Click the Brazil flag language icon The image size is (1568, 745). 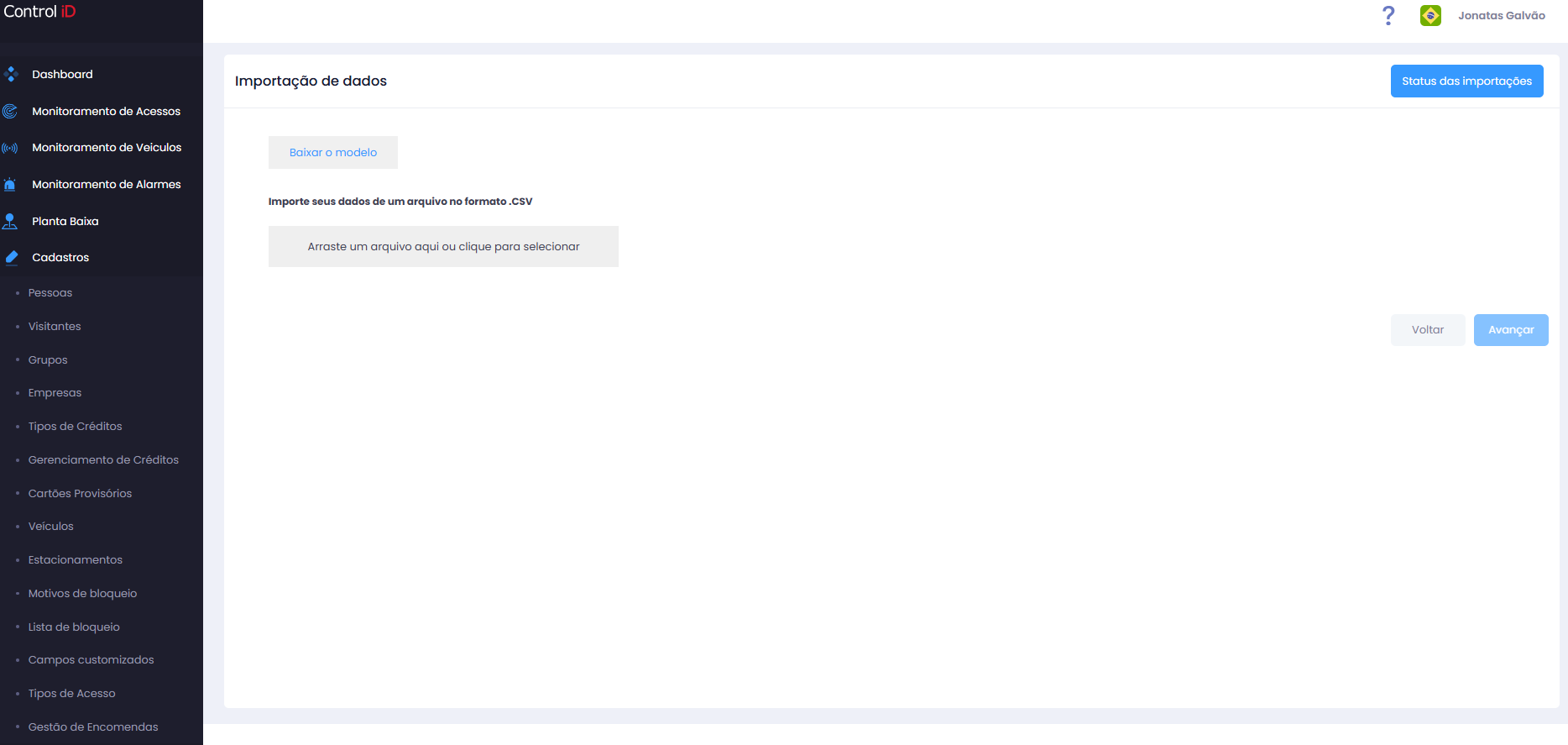tap(1430, 15)
